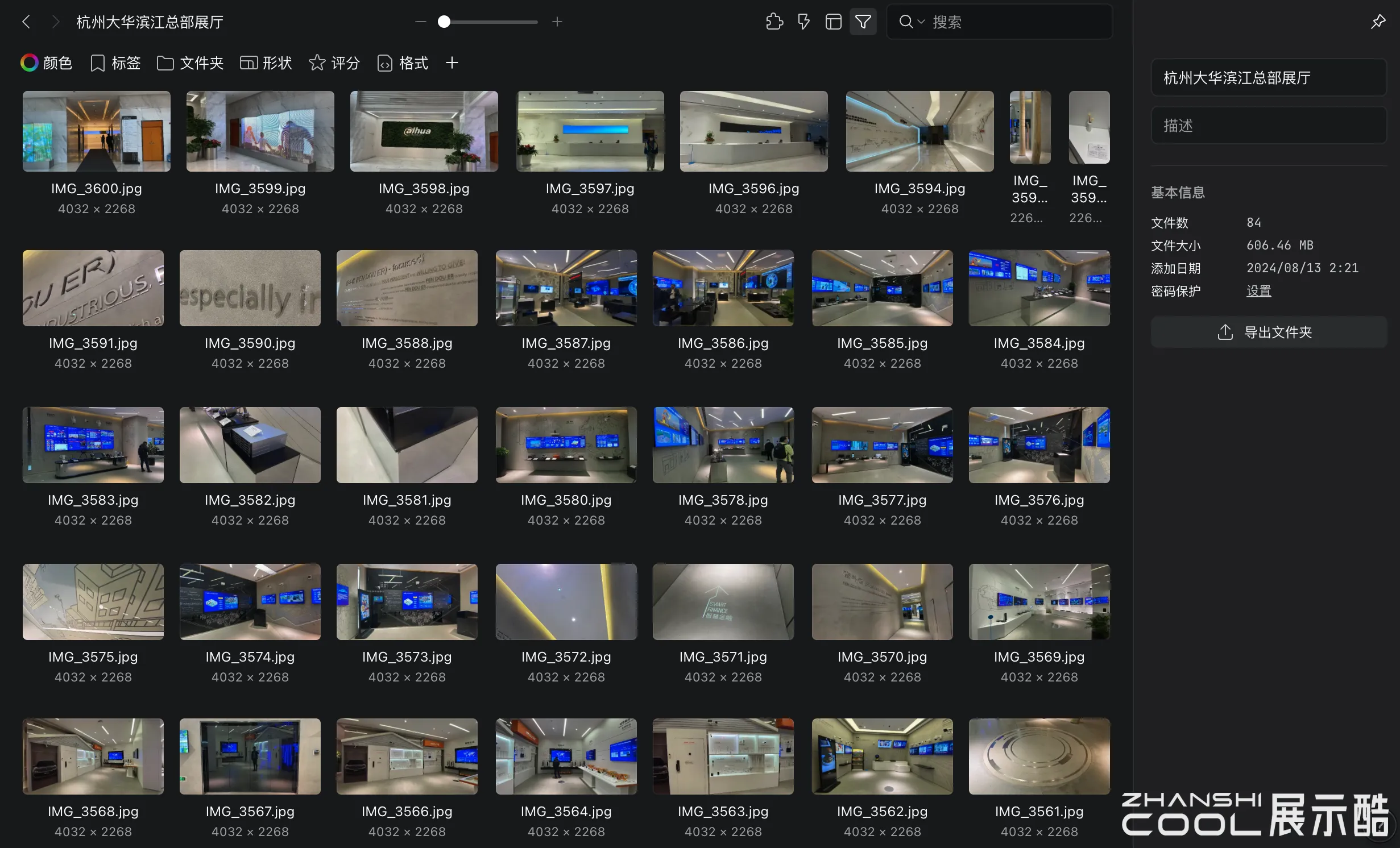Screen dimensions: 1400x848
Task: Select thumbnail IMG_3584.jpg
Action: 1039,288
